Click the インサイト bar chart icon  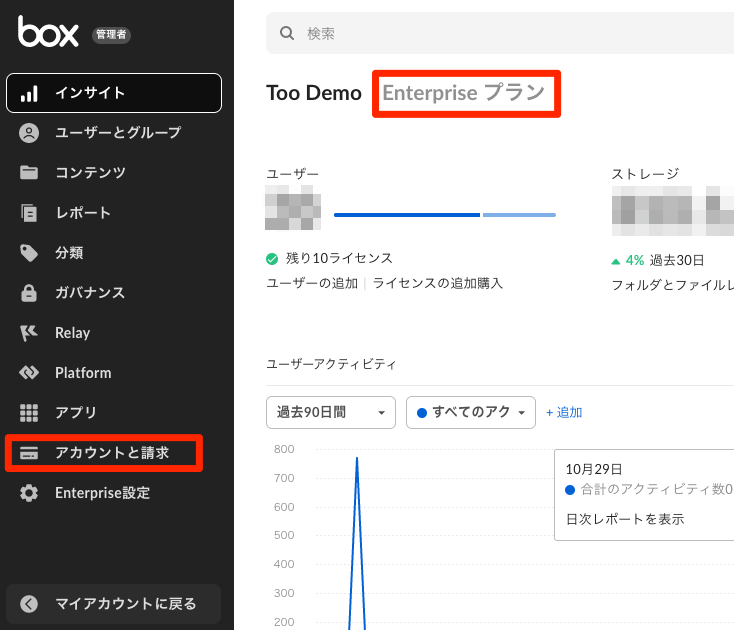(x=29, y=93)
